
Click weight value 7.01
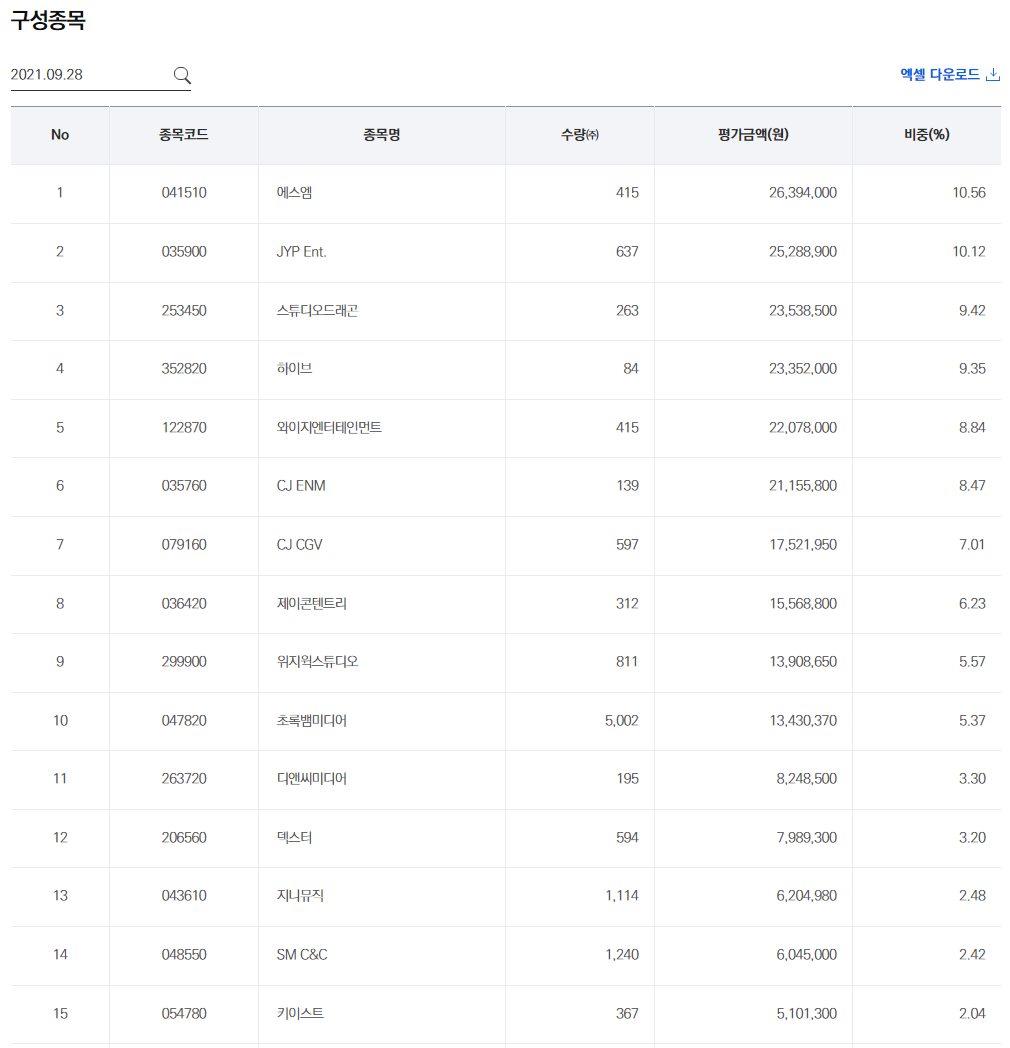click(x=972, y=545)
